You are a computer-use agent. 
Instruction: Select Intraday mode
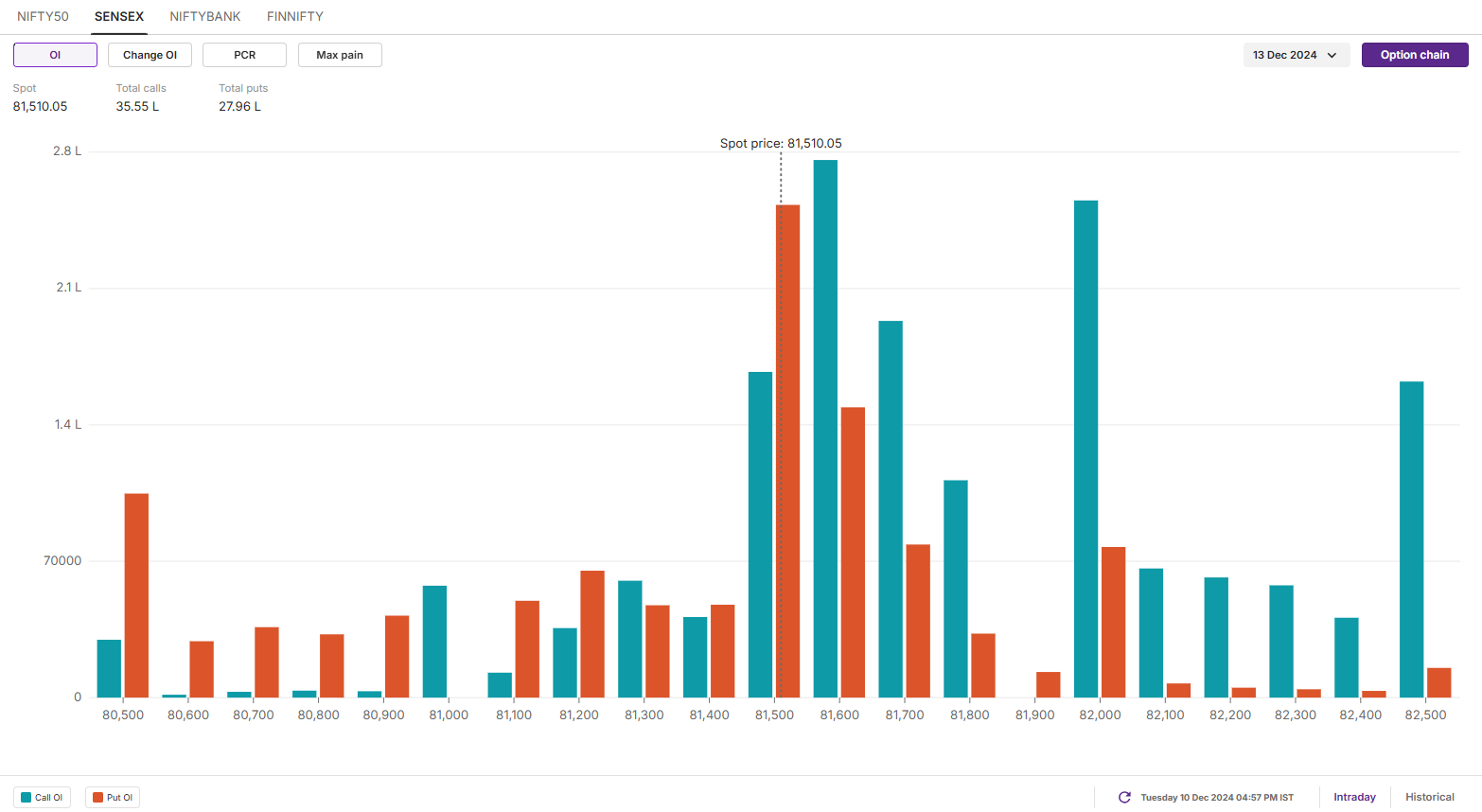tap(1354, 797)
